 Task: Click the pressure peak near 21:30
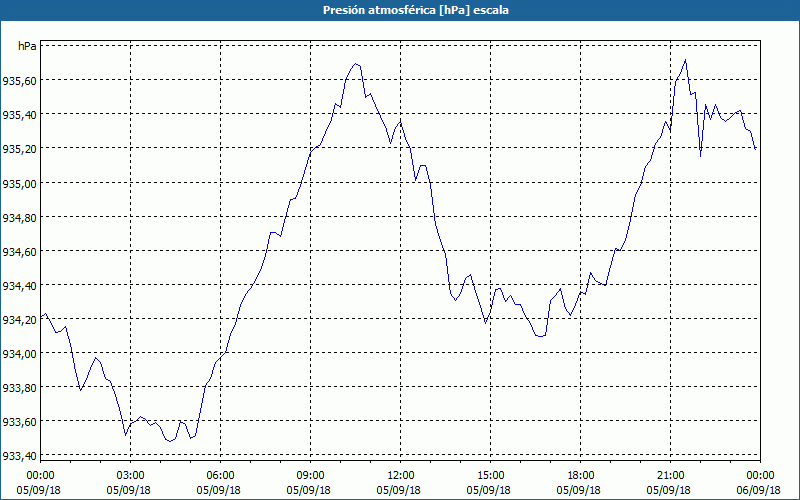coord(685,60)
